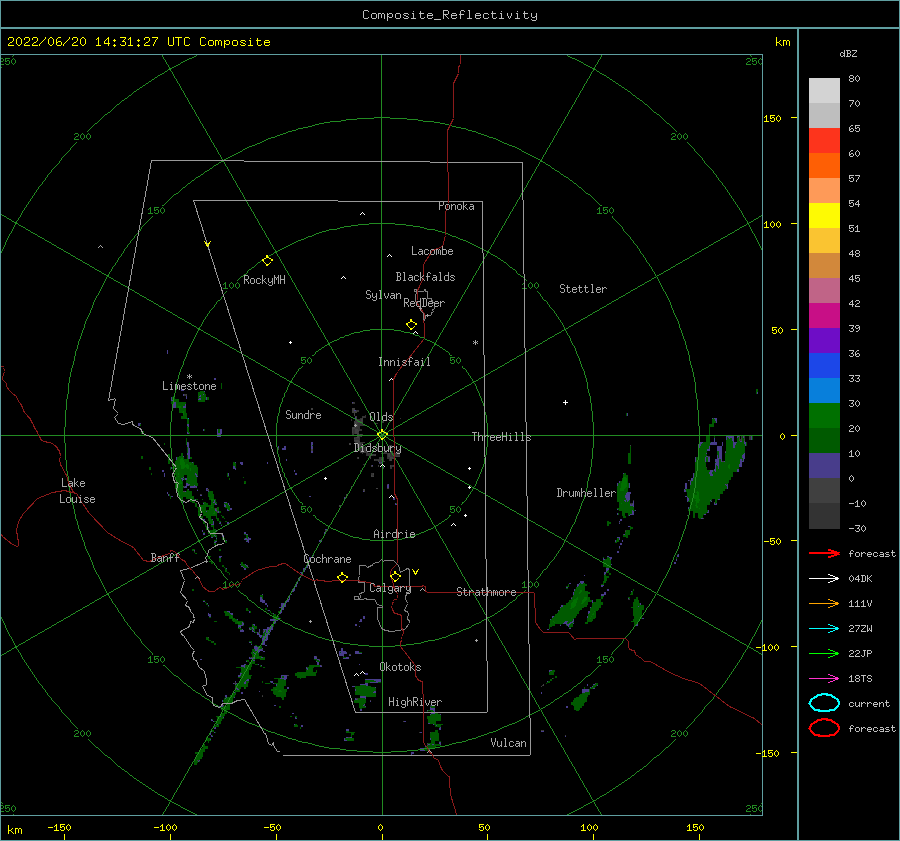Select the RockyMH label
This screenshot has height=841, width=900.
(264, 280)
